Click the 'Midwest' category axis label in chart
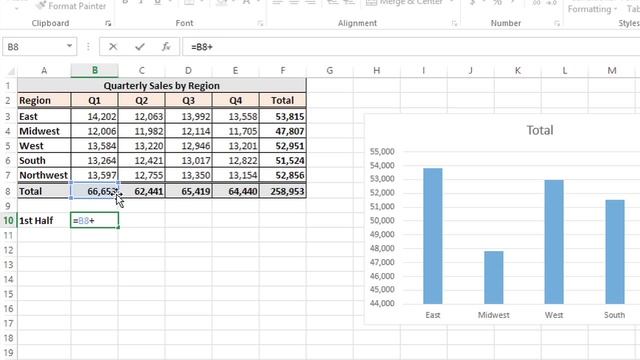The height and width of the screenshot is (360, 640). tap(493, 315)
